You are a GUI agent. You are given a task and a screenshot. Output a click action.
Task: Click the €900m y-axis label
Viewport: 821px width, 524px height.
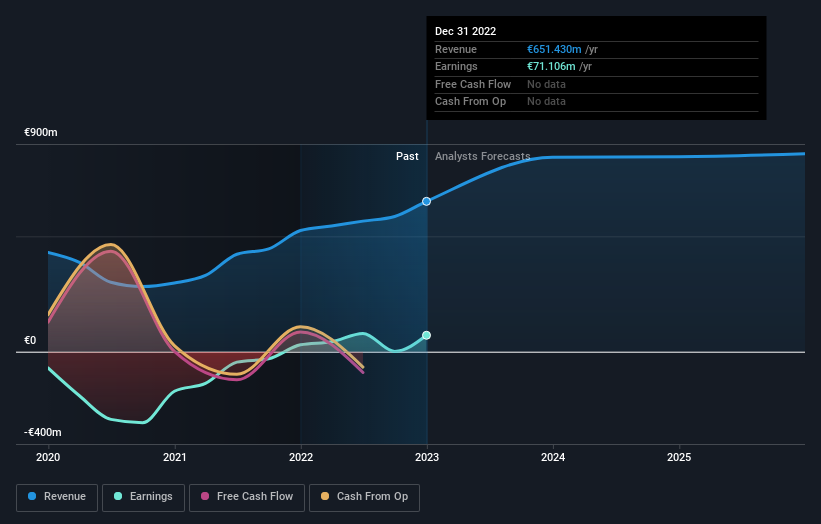tap(41, 132)
